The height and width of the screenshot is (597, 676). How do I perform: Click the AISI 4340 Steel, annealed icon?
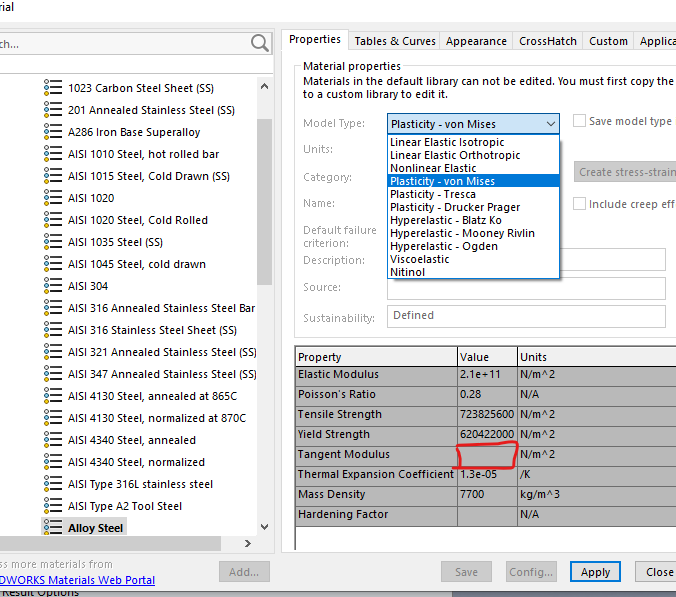53,440
